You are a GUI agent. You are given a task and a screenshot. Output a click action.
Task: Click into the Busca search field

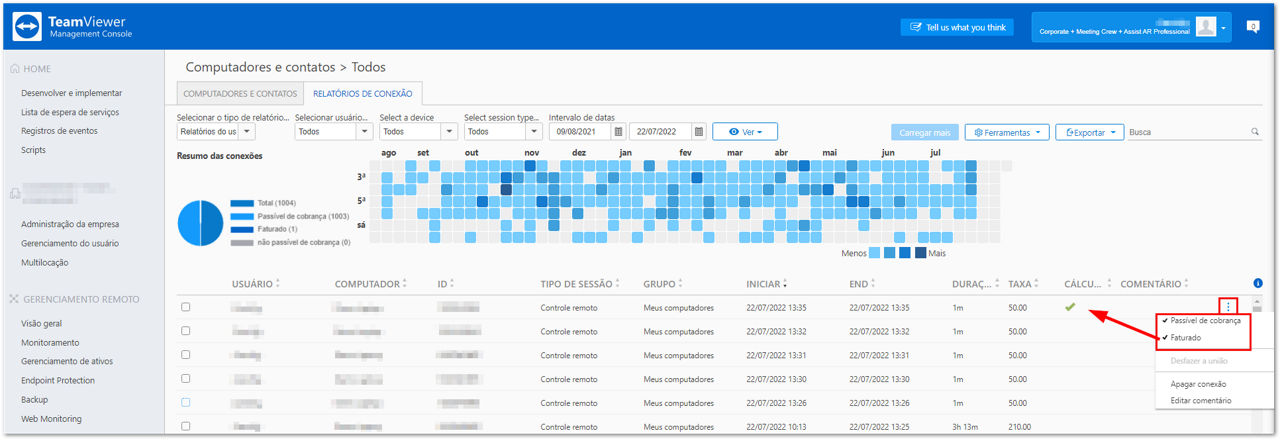(x=1188, y=131)
